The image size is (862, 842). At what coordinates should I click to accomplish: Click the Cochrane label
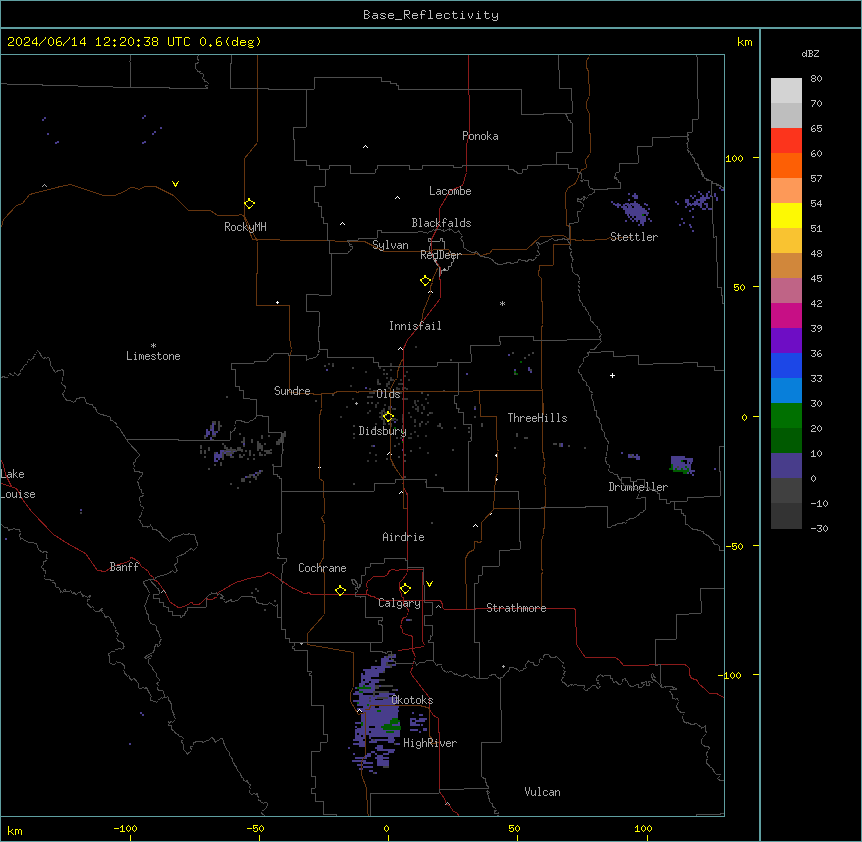tap(322, 568)
